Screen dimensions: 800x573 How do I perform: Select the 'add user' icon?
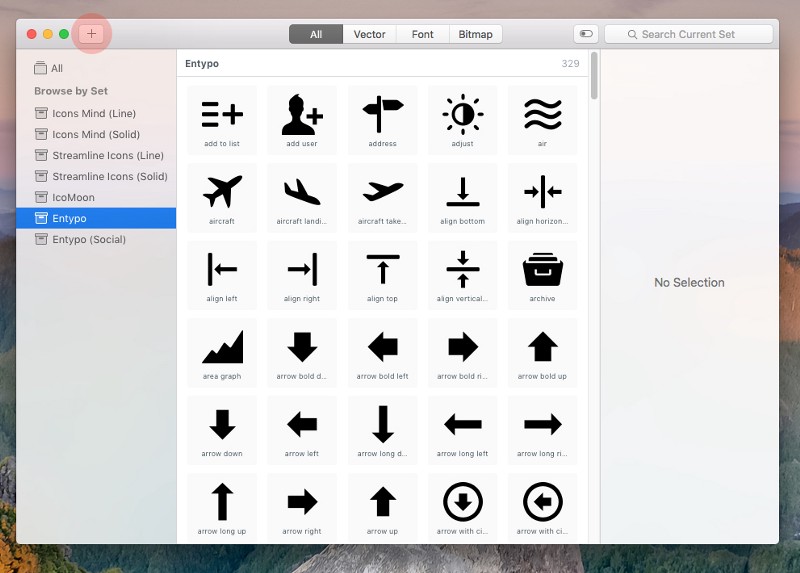point(302,118)
